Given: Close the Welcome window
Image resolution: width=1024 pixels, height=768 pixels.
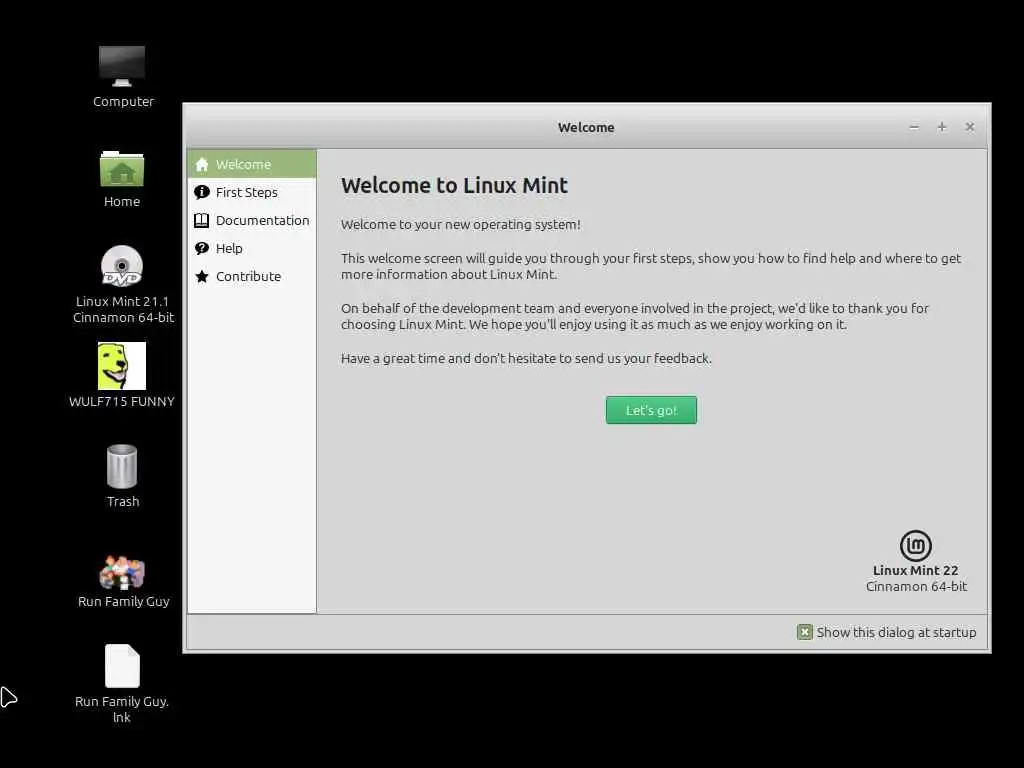Looking at the screenshot, I should (x=970, y=127).
